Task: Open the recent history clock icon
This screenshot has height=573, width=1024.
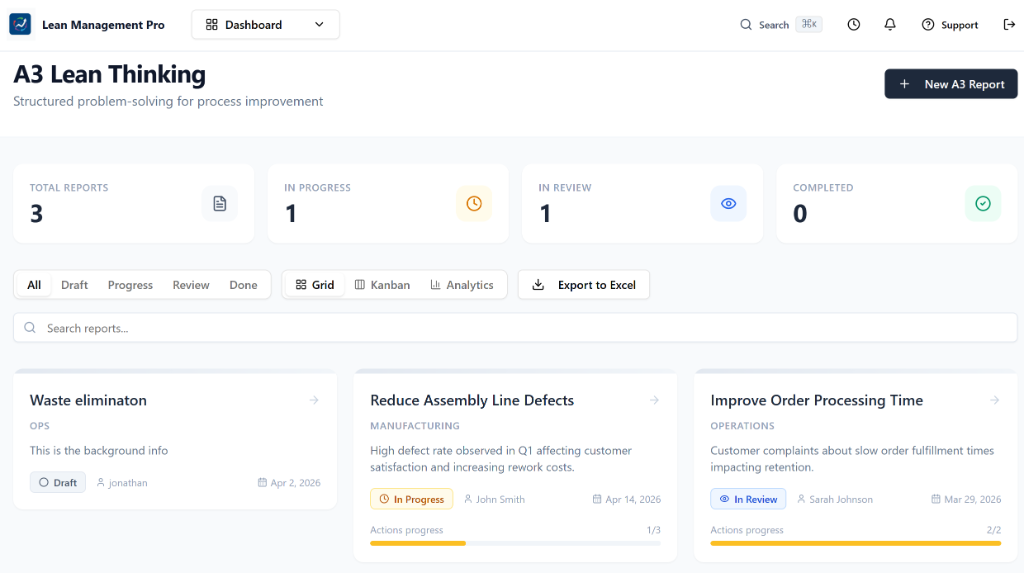Action: coord(854,25)
